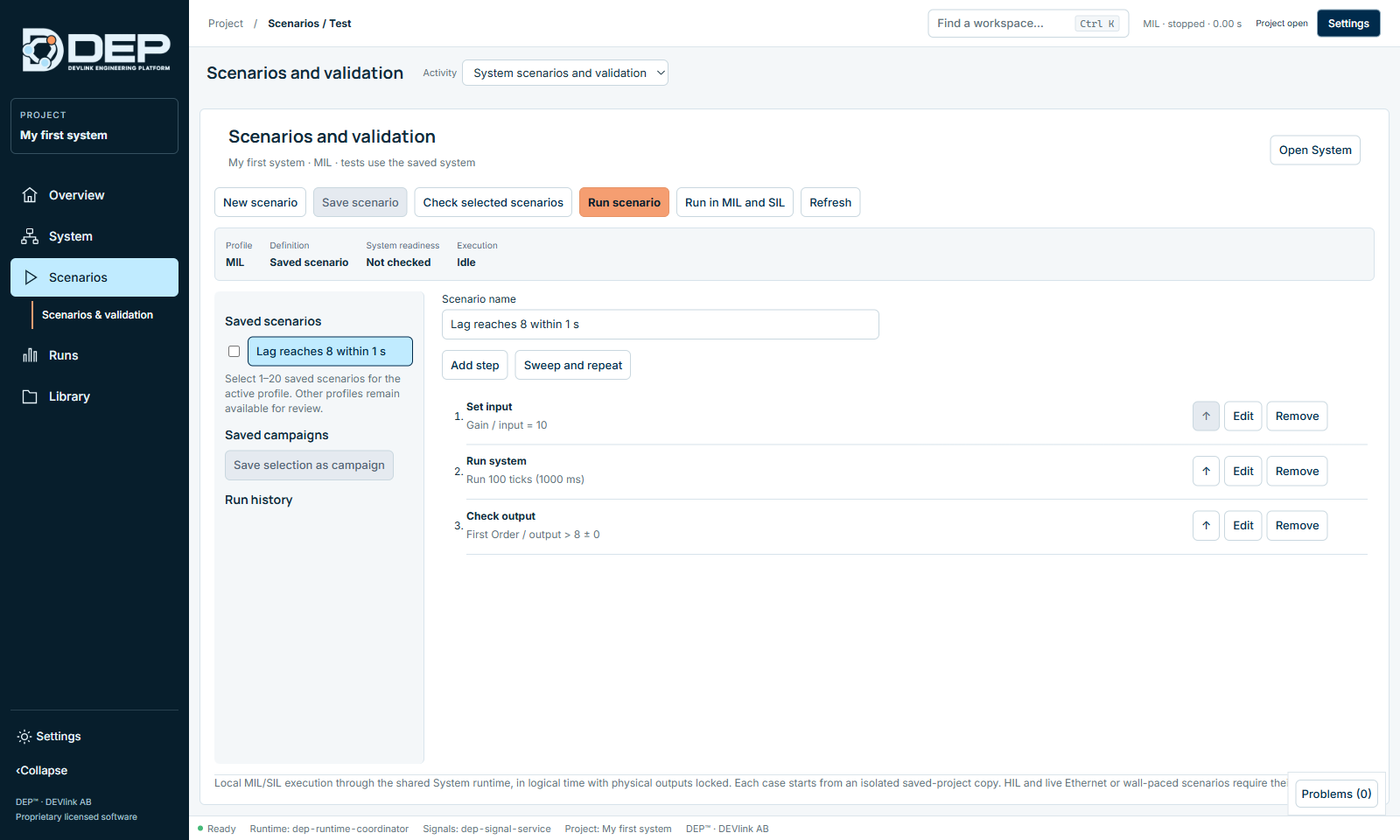Click Sweep and repeat
The image size is (1400, 840).
(573, 365)
